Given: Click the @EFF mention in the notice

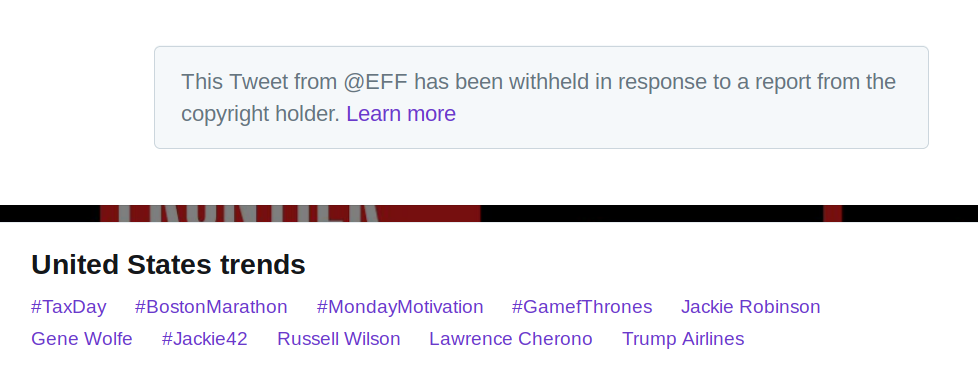Looking at the screenshot, I should [375, 82].
